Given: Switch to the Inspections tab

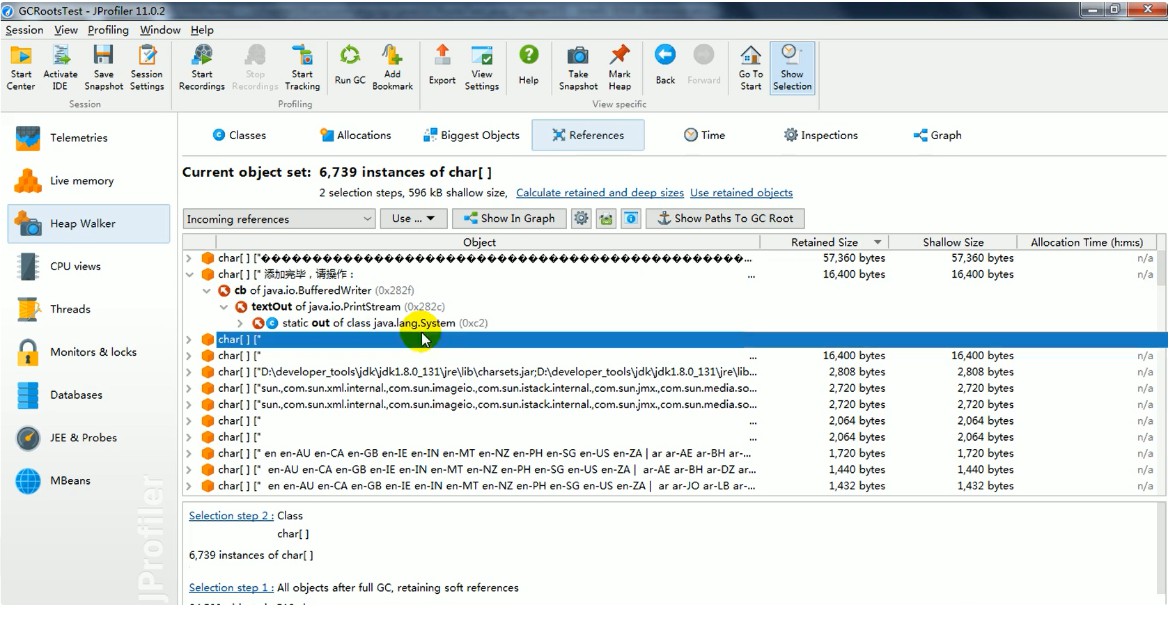Looking at the screenshot, I should click(821, 135).
